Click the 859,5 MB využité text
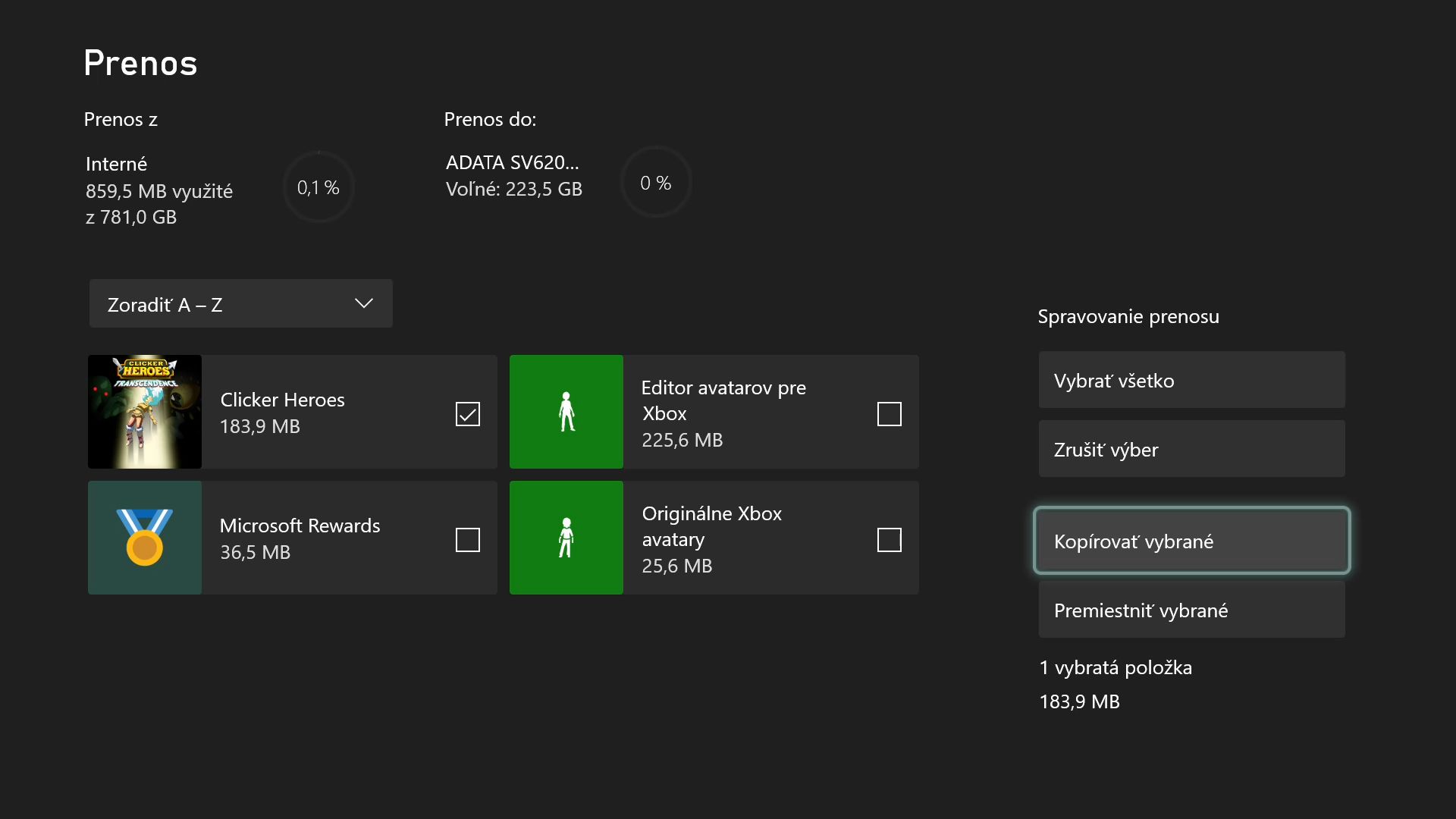1456x819 pixels. click(158, 191)
